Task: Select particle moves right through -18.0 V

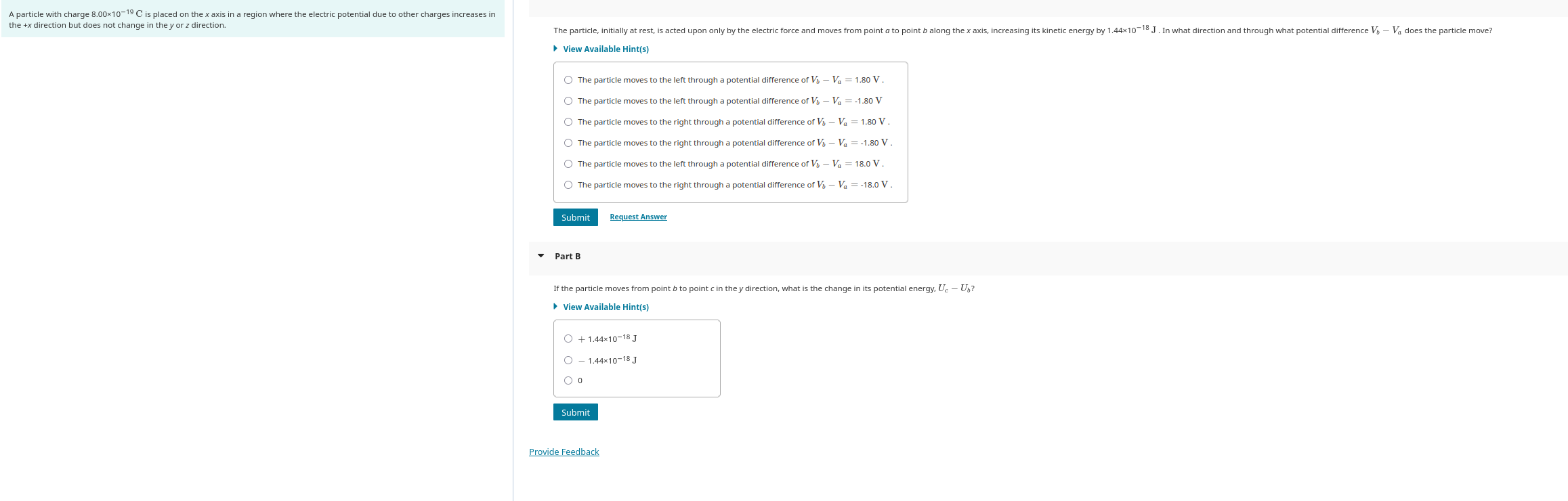Action: click(568, 184)
